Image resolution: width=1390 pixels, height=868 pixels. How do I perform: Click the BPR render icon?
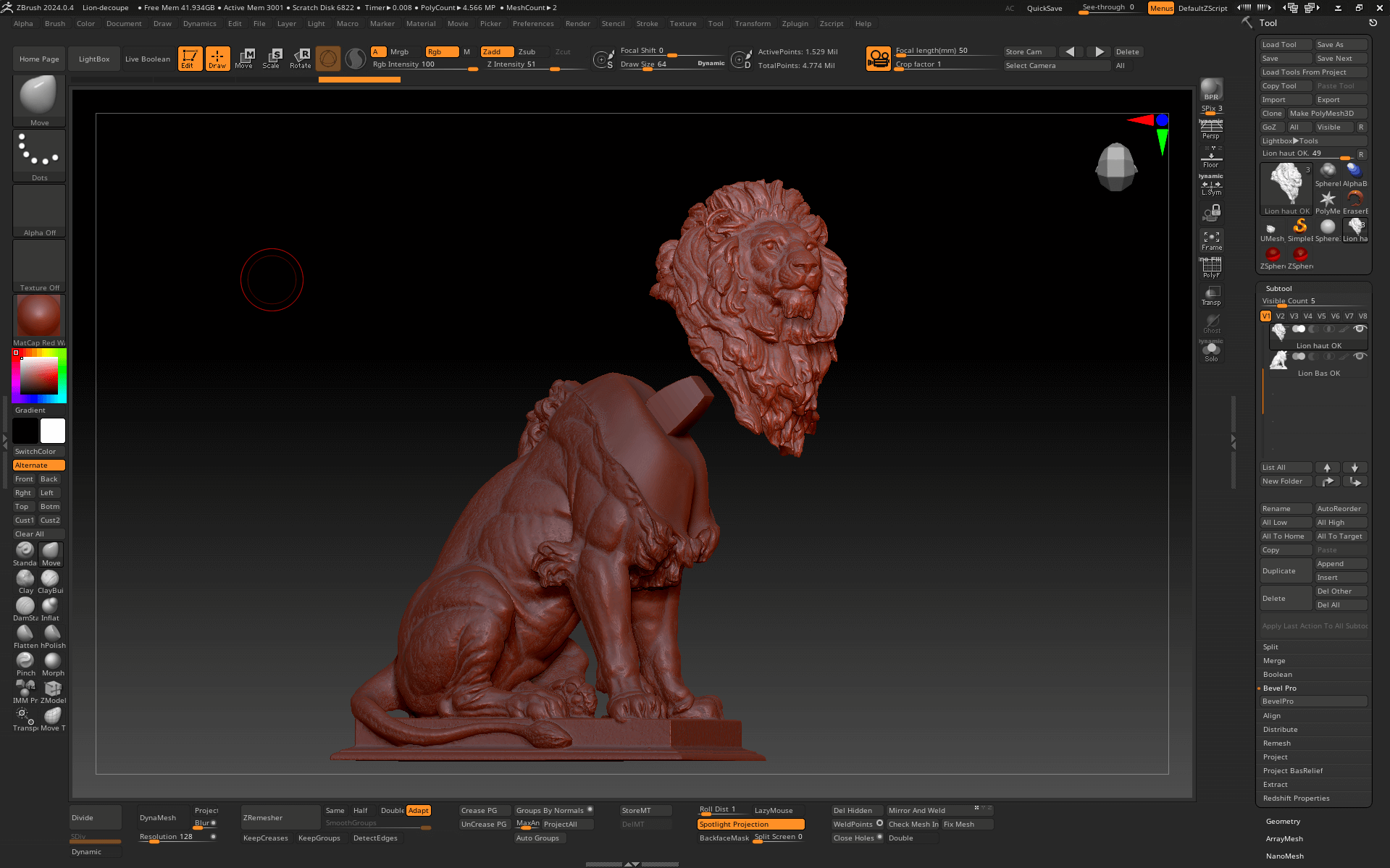pyautogui.click(x=1211, y=89)
